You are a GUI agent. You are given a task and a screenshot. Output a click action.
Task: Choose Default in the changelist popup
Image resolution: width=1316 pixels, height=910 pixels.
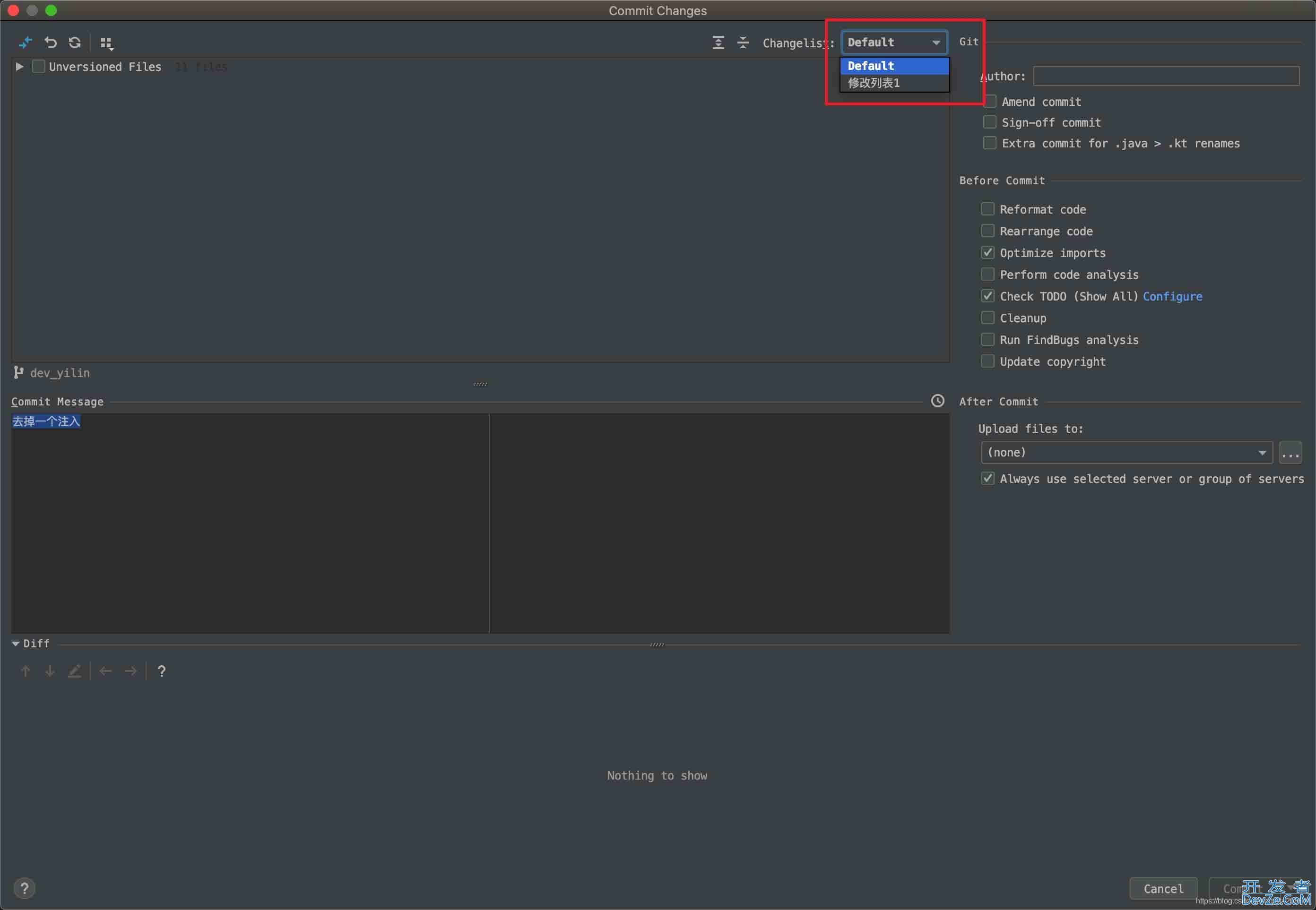tap(894, 66)
